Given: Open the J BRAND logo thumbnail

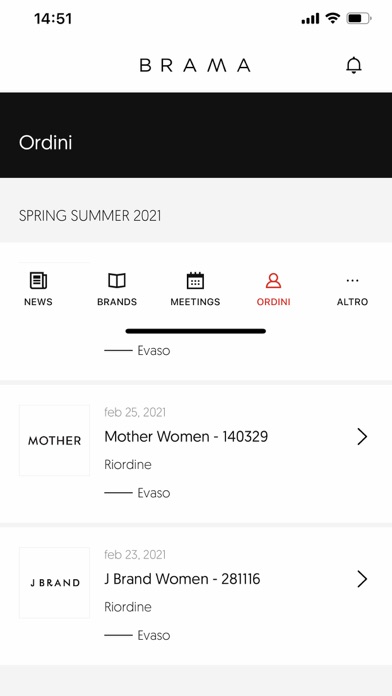Looking at the screenshot, I should click(x=55, y=583).
